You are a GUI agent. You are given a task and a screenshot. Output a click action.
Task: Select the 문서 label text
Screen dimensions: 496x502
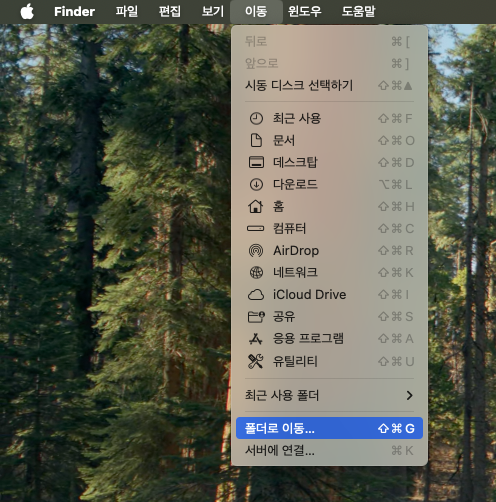click(x=284, y=140)
